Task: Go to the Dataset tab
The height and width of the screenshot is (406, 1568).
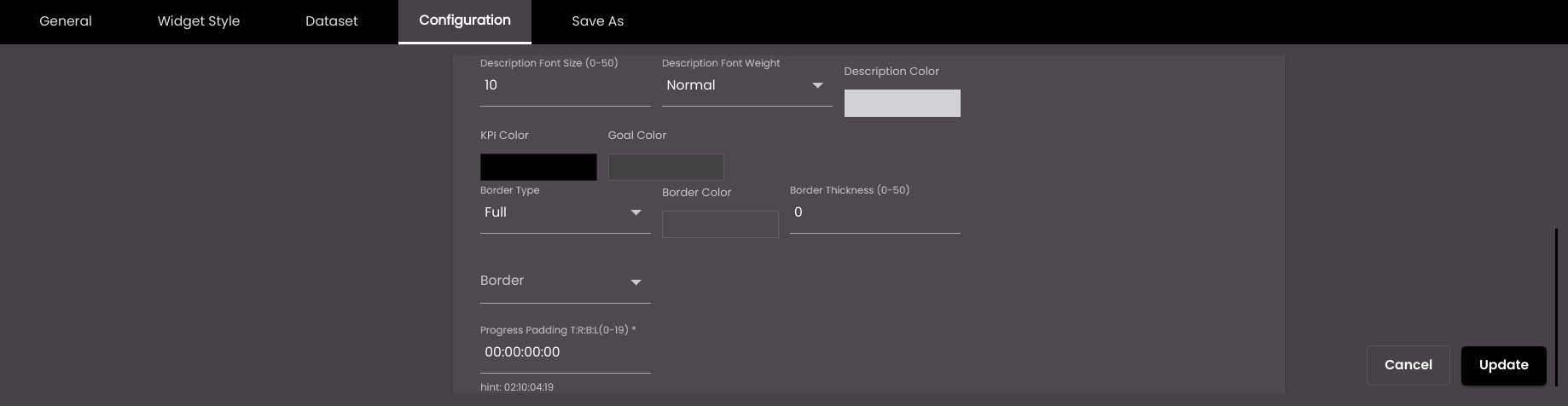Action: tap(332, 21)
